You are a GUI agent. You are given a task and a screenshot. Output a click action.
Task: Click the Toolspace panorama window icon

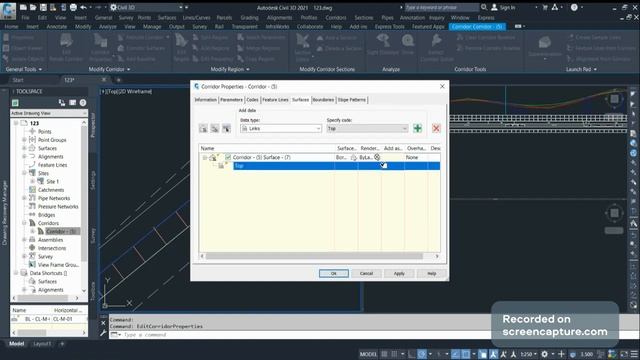pyautogui.click(x=72, y=102)
